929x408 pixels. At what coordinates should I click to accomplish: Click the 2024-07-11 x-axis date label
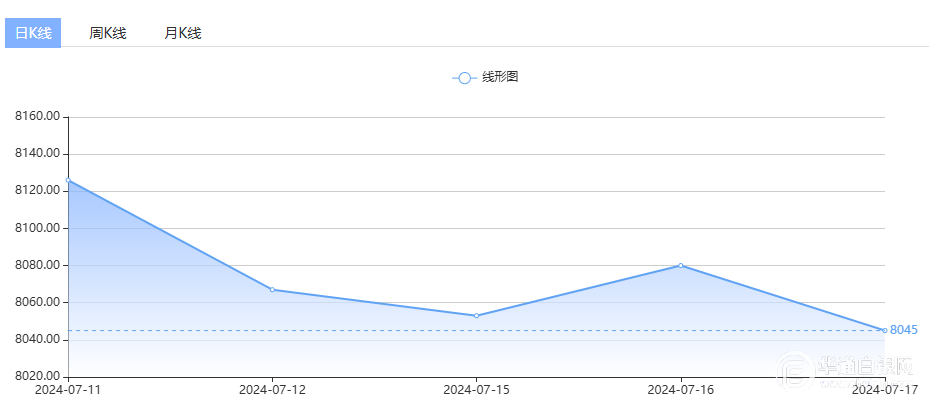click(x=68, y=390)
